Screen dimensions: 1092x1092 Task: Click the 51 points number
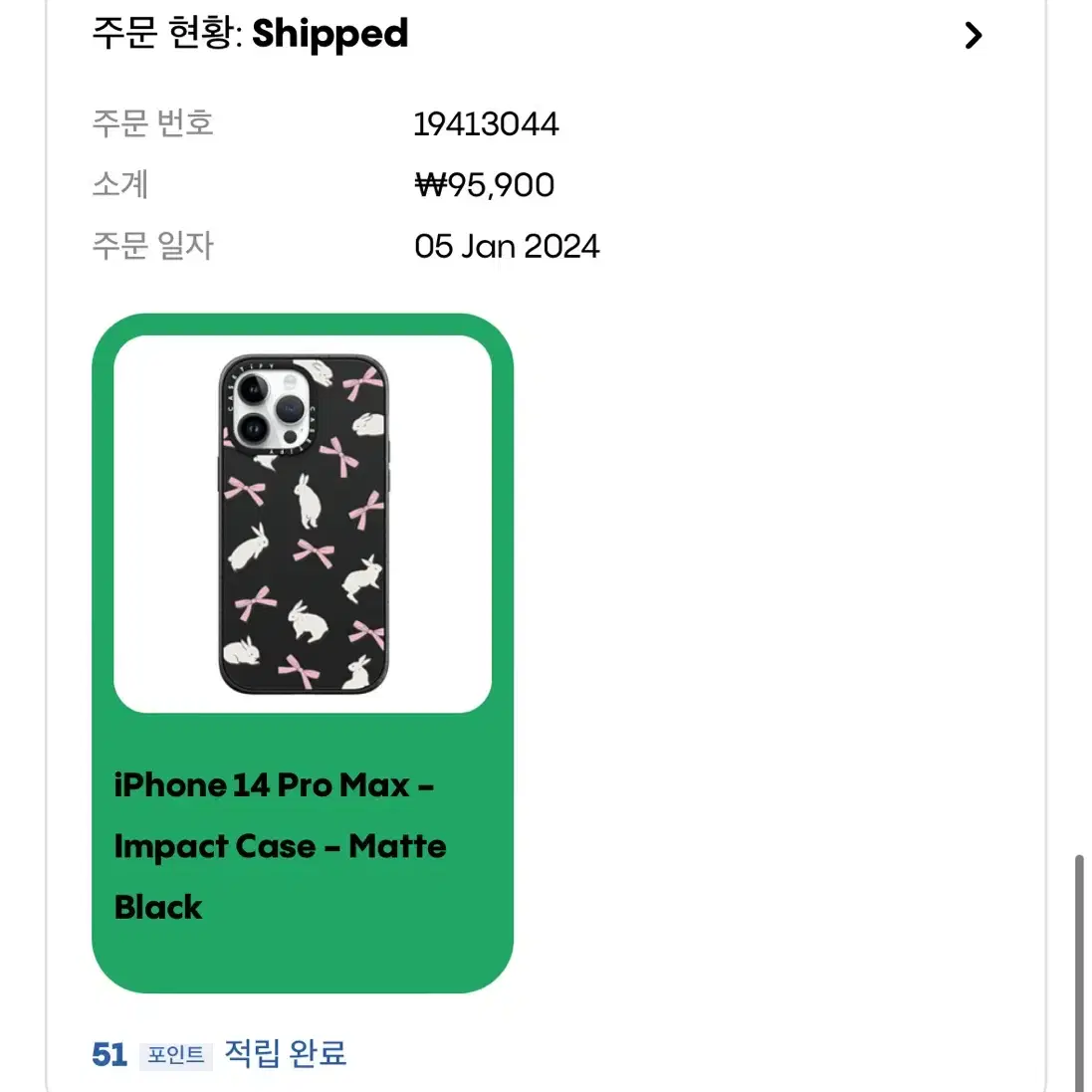pos(109,1054)
